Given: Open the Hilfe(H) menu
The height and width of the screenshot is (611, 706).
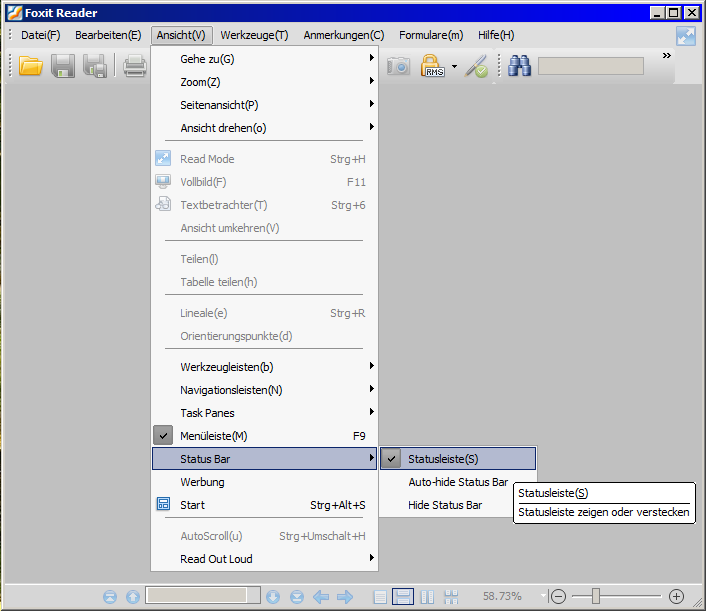Looking at the screenshot, I should point(496,35).
